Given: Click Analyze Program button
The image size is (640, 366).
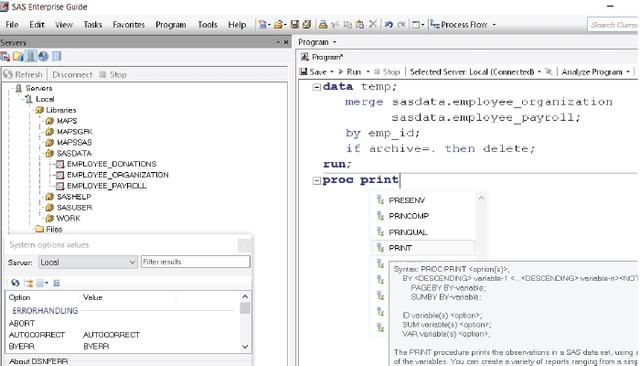Looking at the screenshot, I should pos(592,72).
